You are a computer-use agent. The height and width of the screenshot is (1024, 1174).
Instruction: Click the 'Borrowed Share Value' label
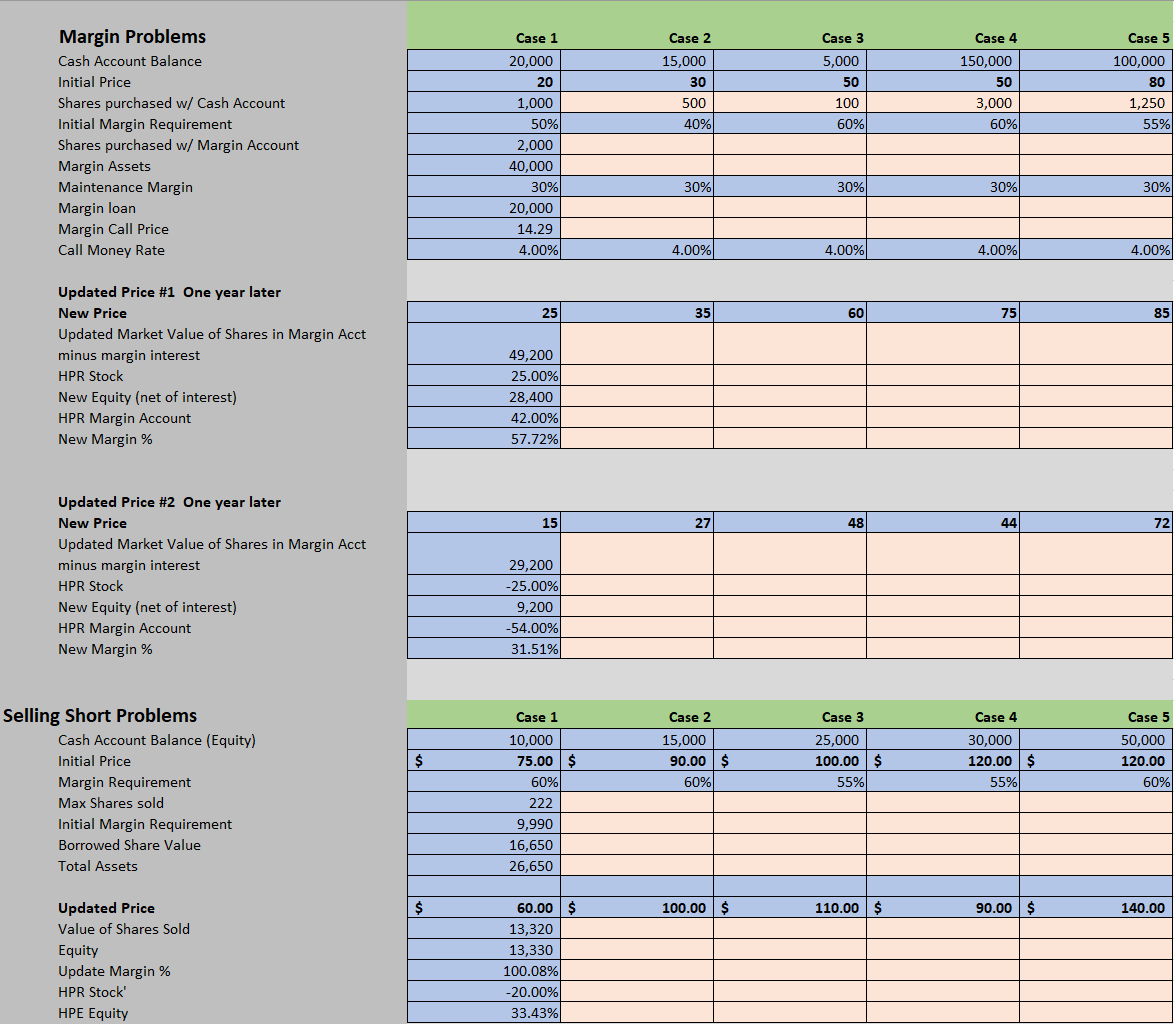pyautogui.click(x=130, y=844)
